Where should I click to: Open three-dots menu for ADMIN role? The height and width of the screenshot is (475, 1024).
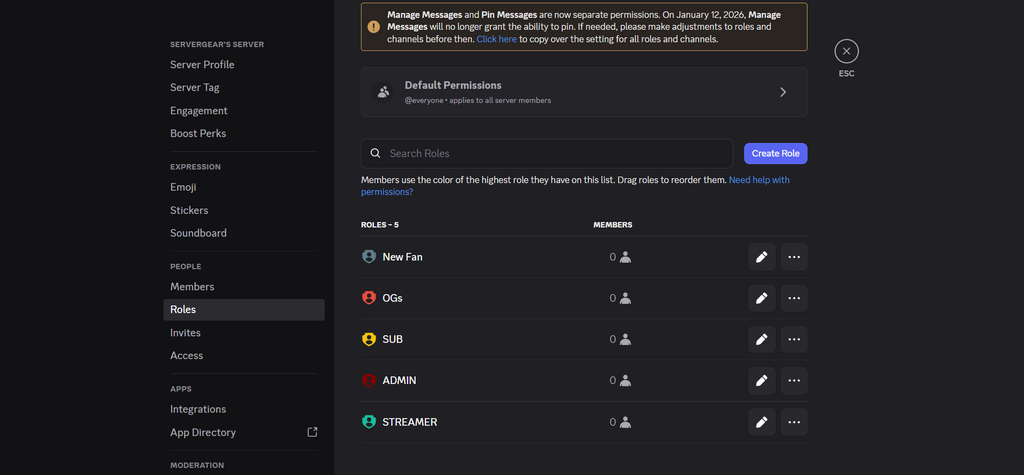tap(794, 380)
